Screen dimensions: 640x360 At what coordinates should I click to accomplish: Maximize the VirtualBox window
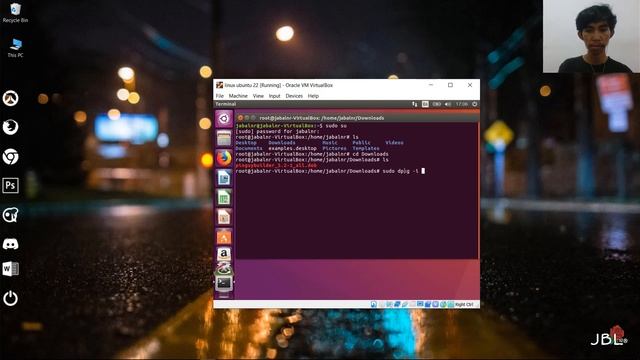[450, 85]
